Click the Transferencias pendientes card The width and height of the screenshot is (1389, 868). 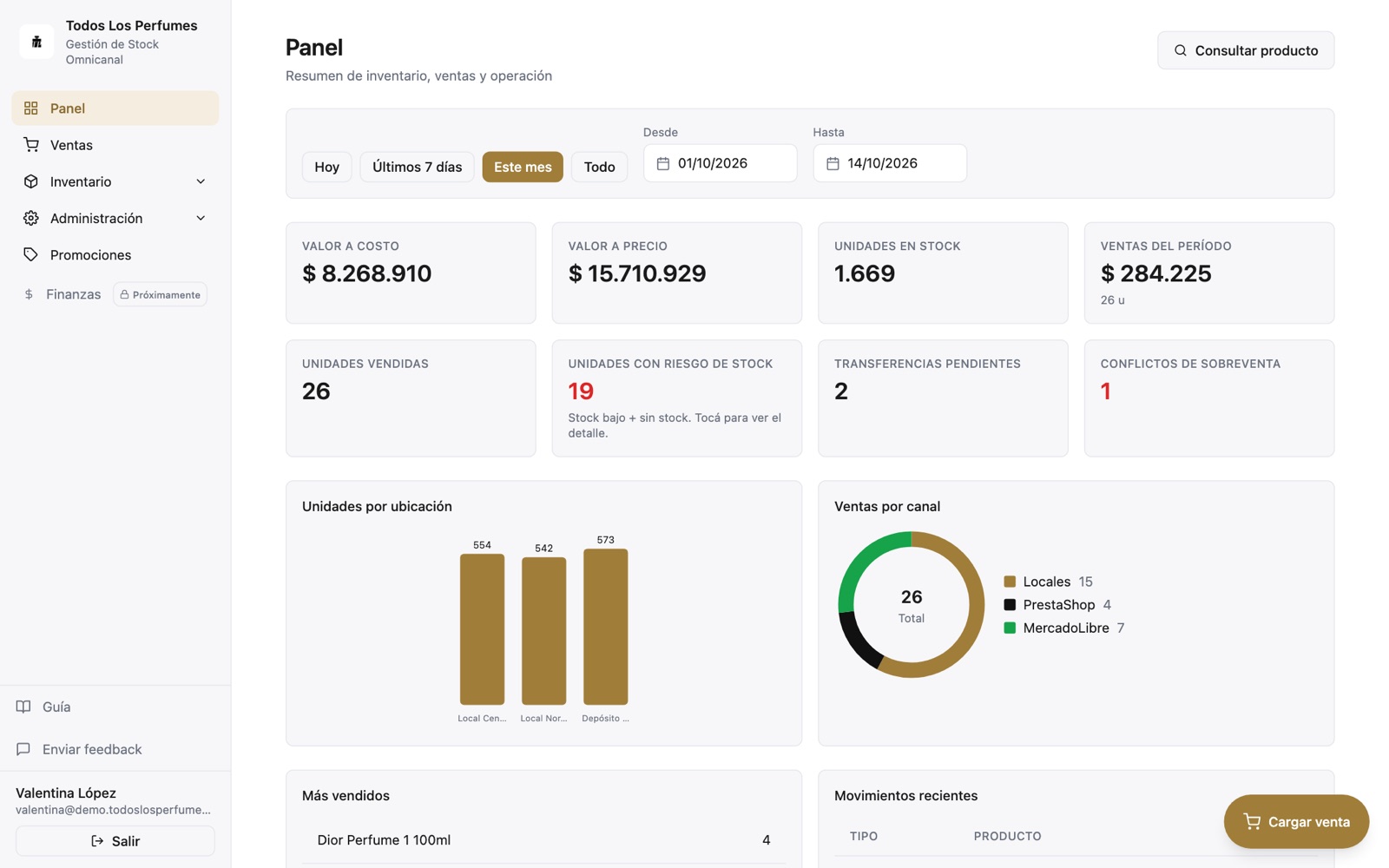(943, 398)
